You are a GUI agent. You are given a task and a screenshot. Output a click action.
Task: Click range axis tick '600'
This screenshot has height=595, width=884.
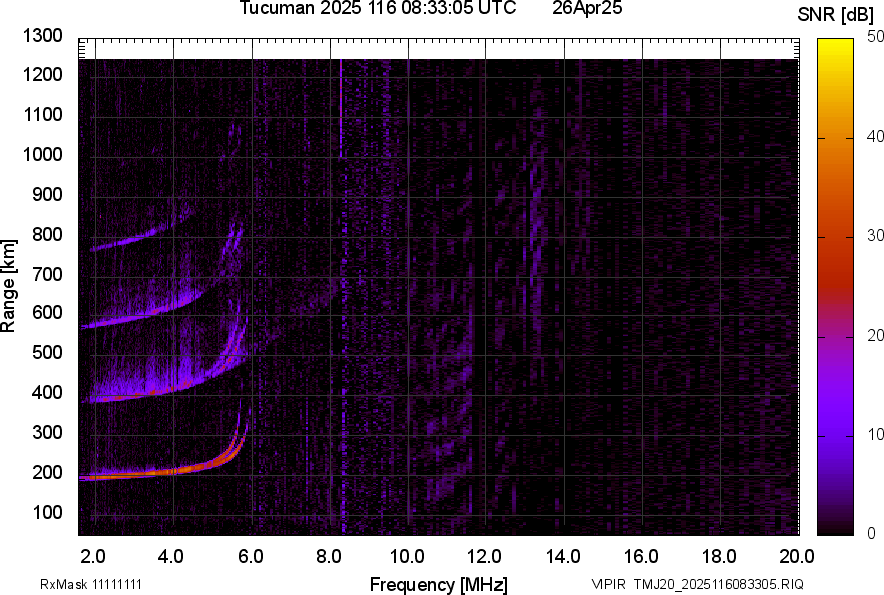pyautogui.click(x=47, y=312)
